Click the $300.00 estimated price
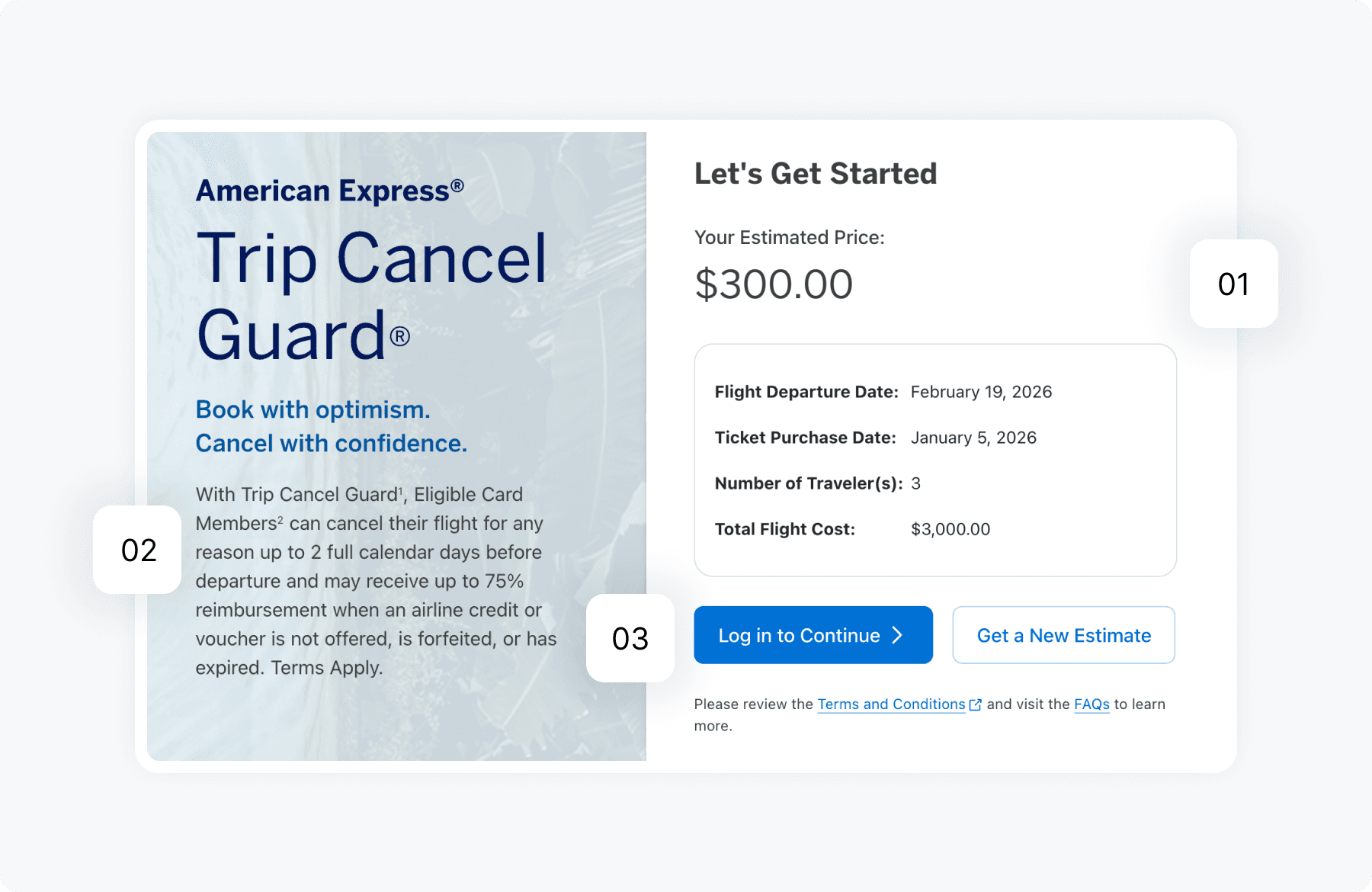 click(774, 284)
